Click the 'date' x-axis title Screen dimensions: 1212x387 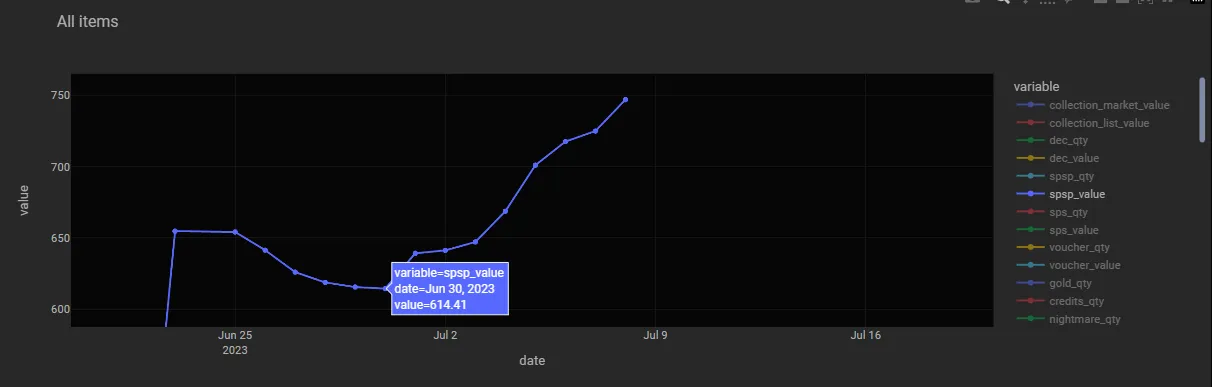532,360
